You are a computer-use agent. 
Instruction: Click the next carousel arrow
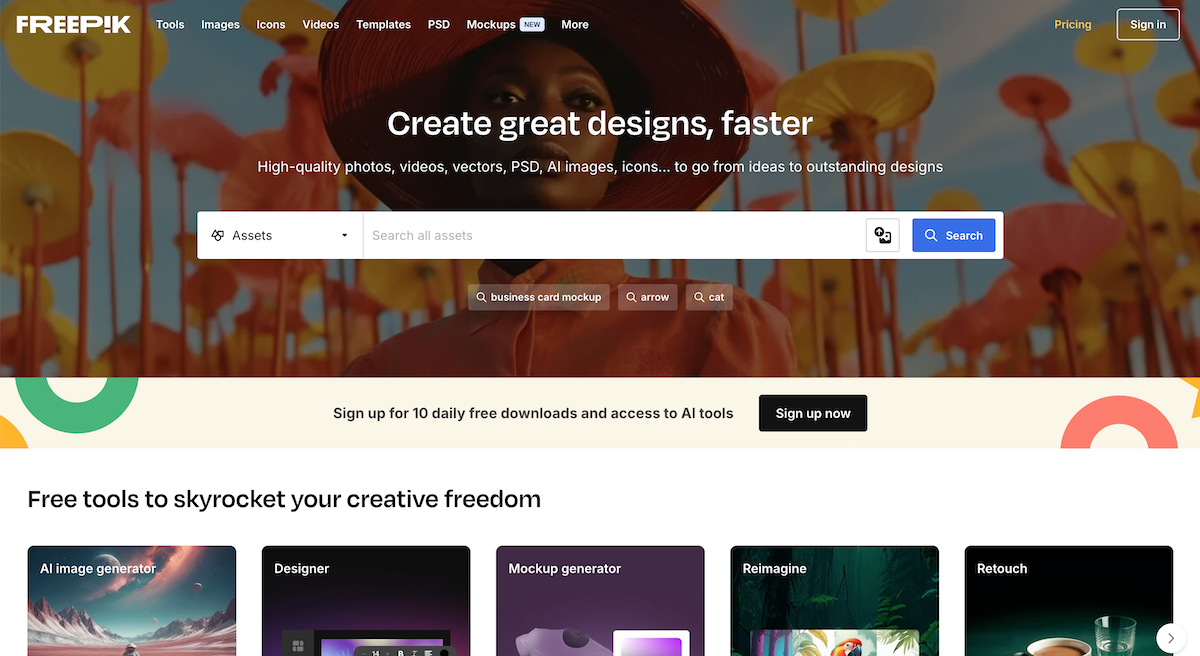[x=1170, y=637]
